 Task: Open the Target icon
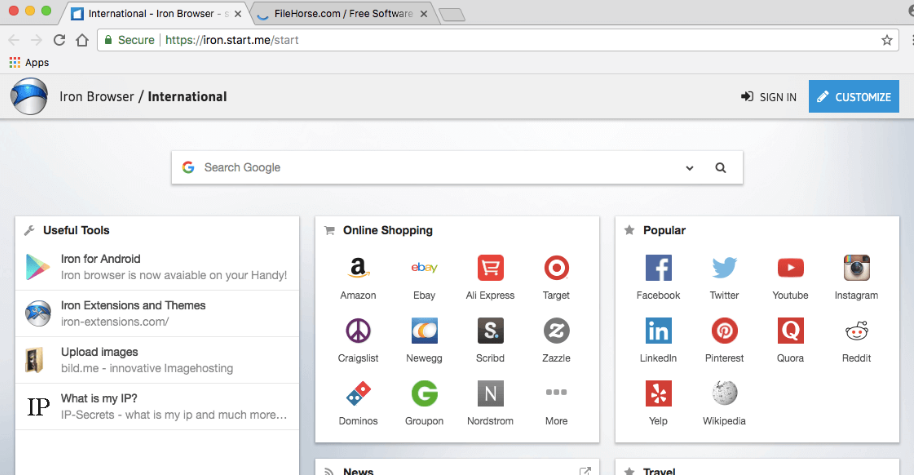click(556, 268)
